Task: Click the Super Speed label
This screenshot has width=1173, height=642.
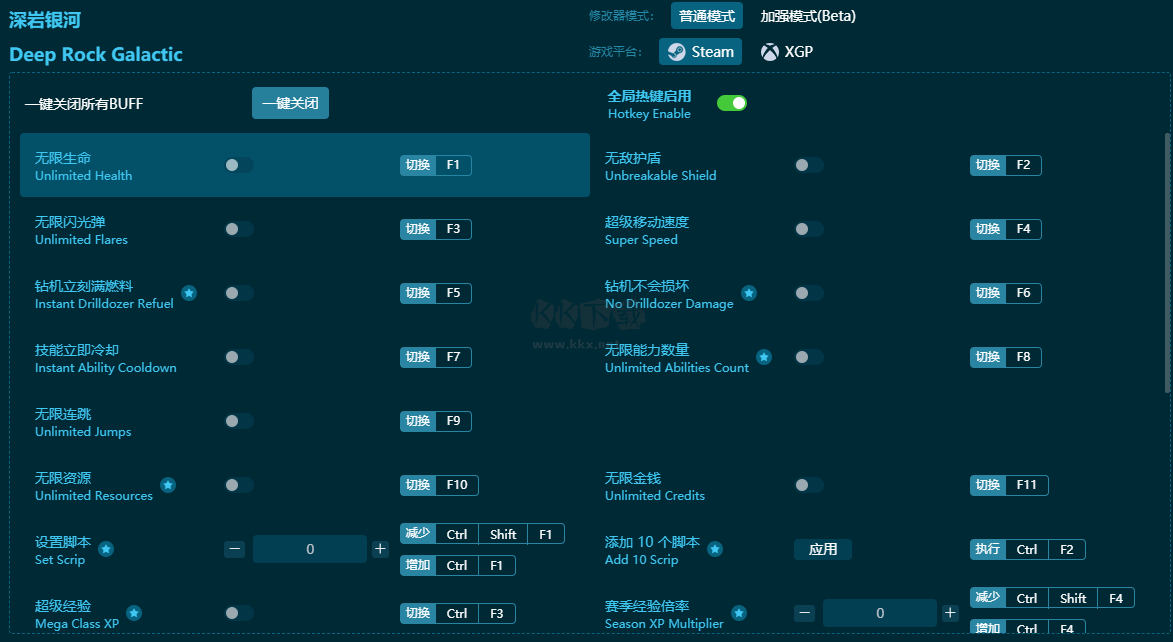Action: point(641,239)
